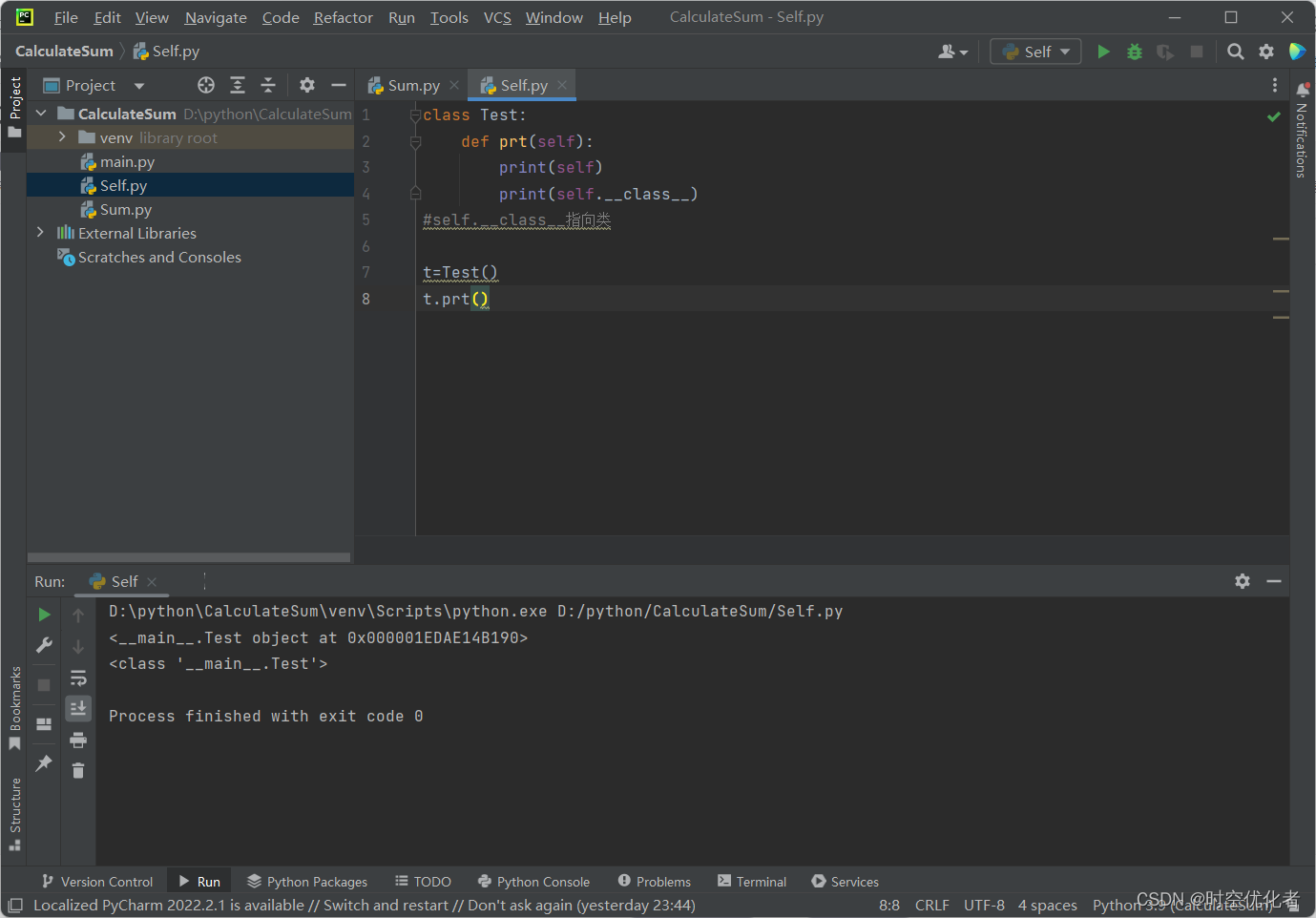Image resolution: width=1316 pixels, height=918 pixels.
Task: Open the Self run configuration dropdown
Action: pyautogui.click(x=1035, y=52)
